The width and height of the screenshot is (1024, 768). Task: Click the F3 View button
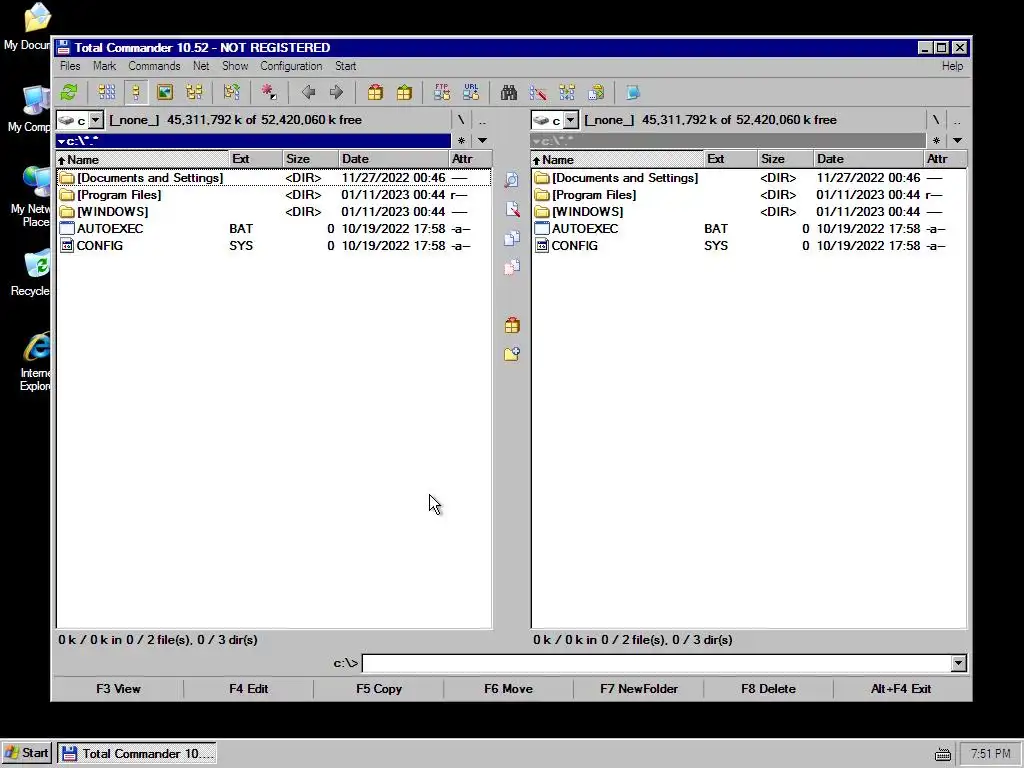pos(118,689)
